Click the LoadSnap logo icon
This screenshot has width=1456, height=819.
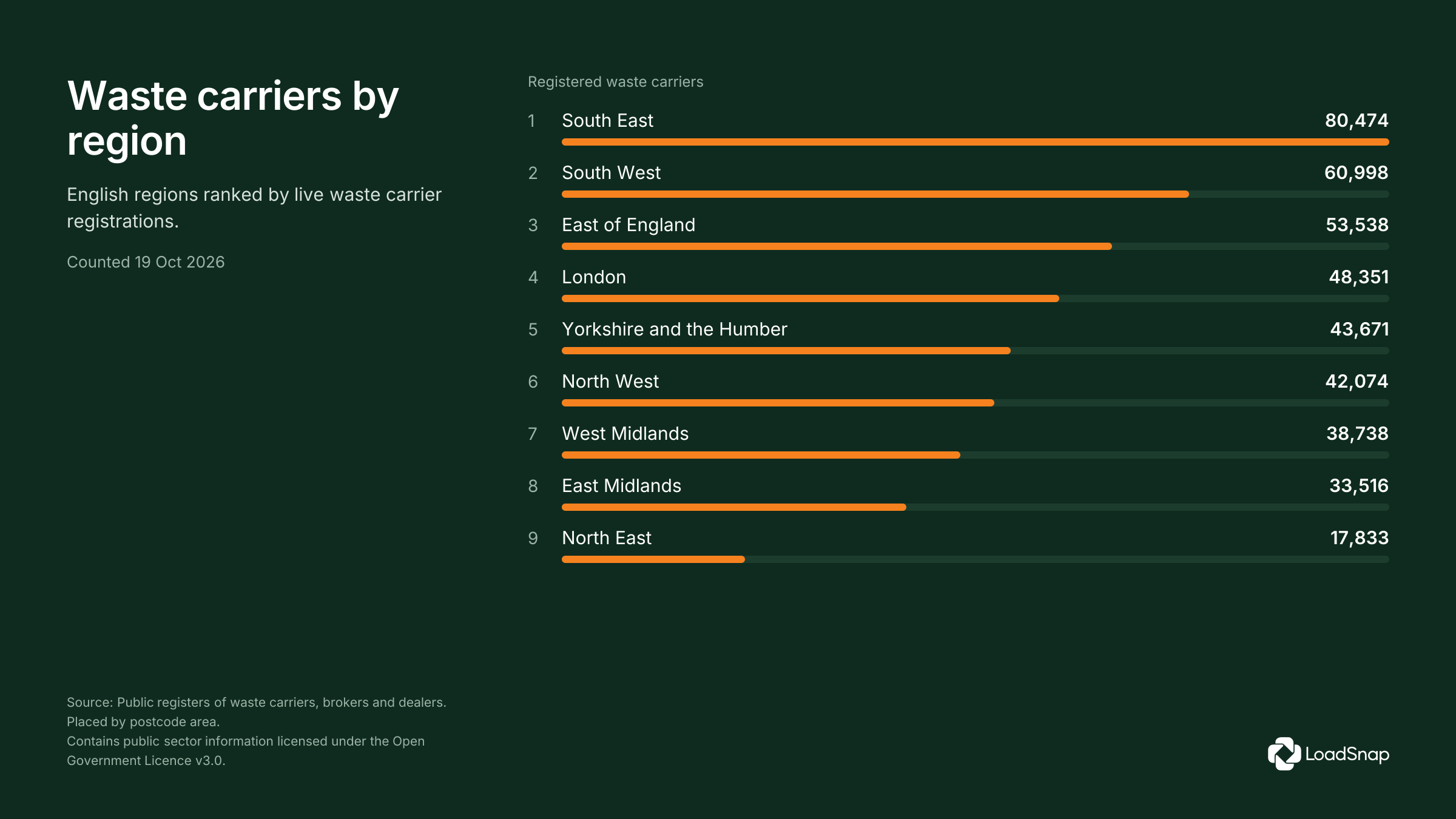(x=1284, y=753)
